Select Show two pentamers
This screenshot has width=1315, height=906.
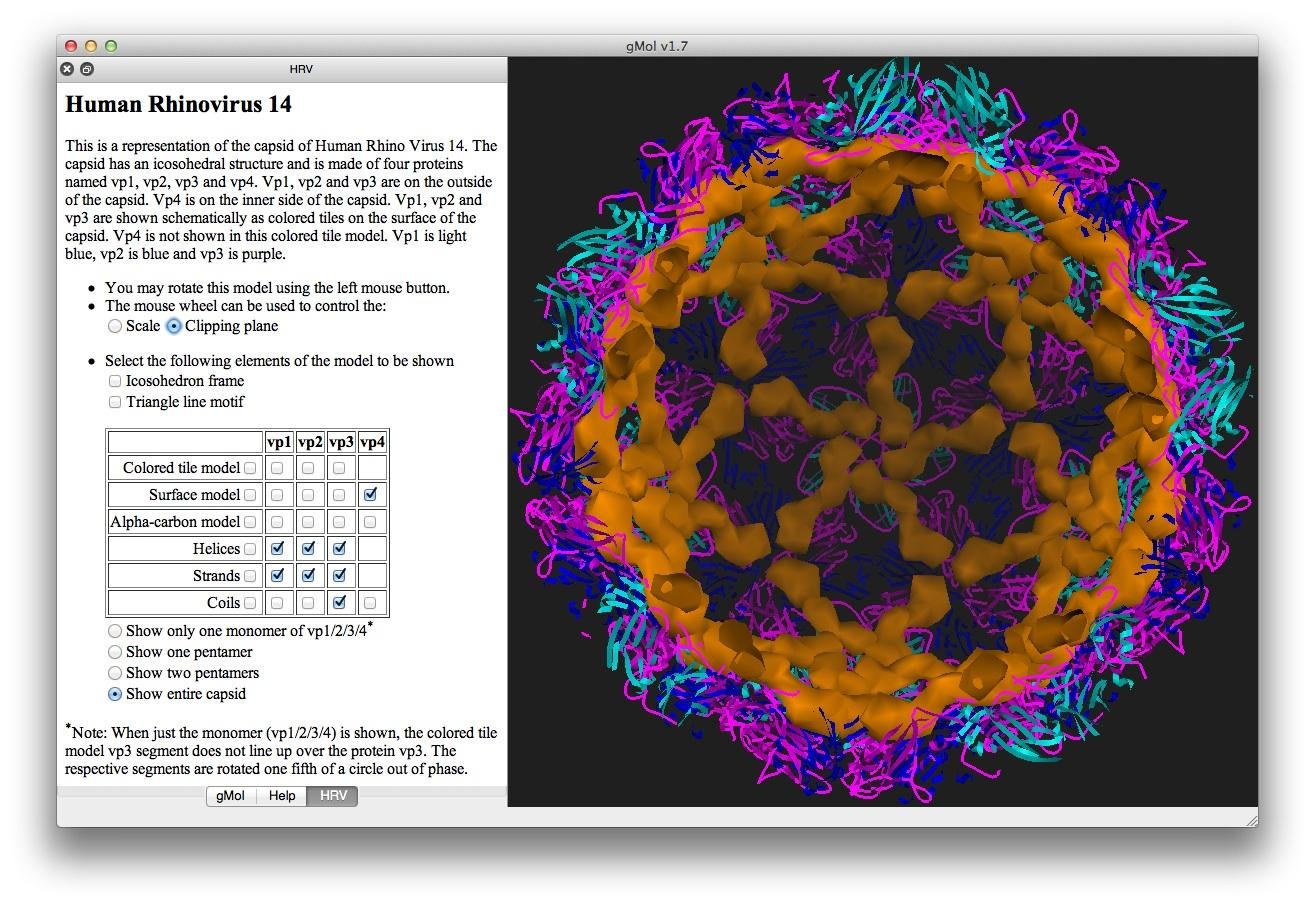(116, 673)
